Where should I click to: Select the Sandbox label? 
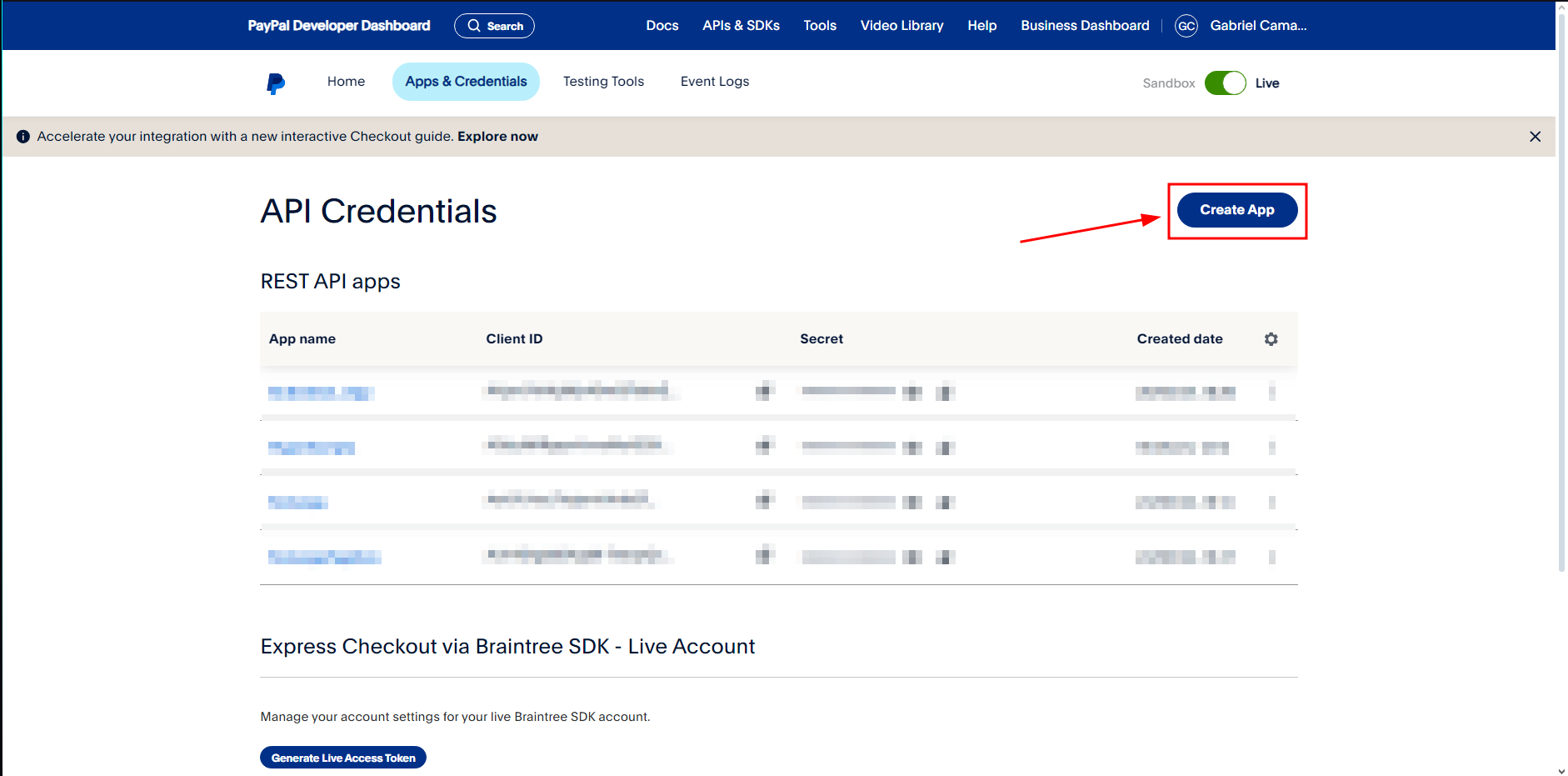click(x=1169, y=83)
